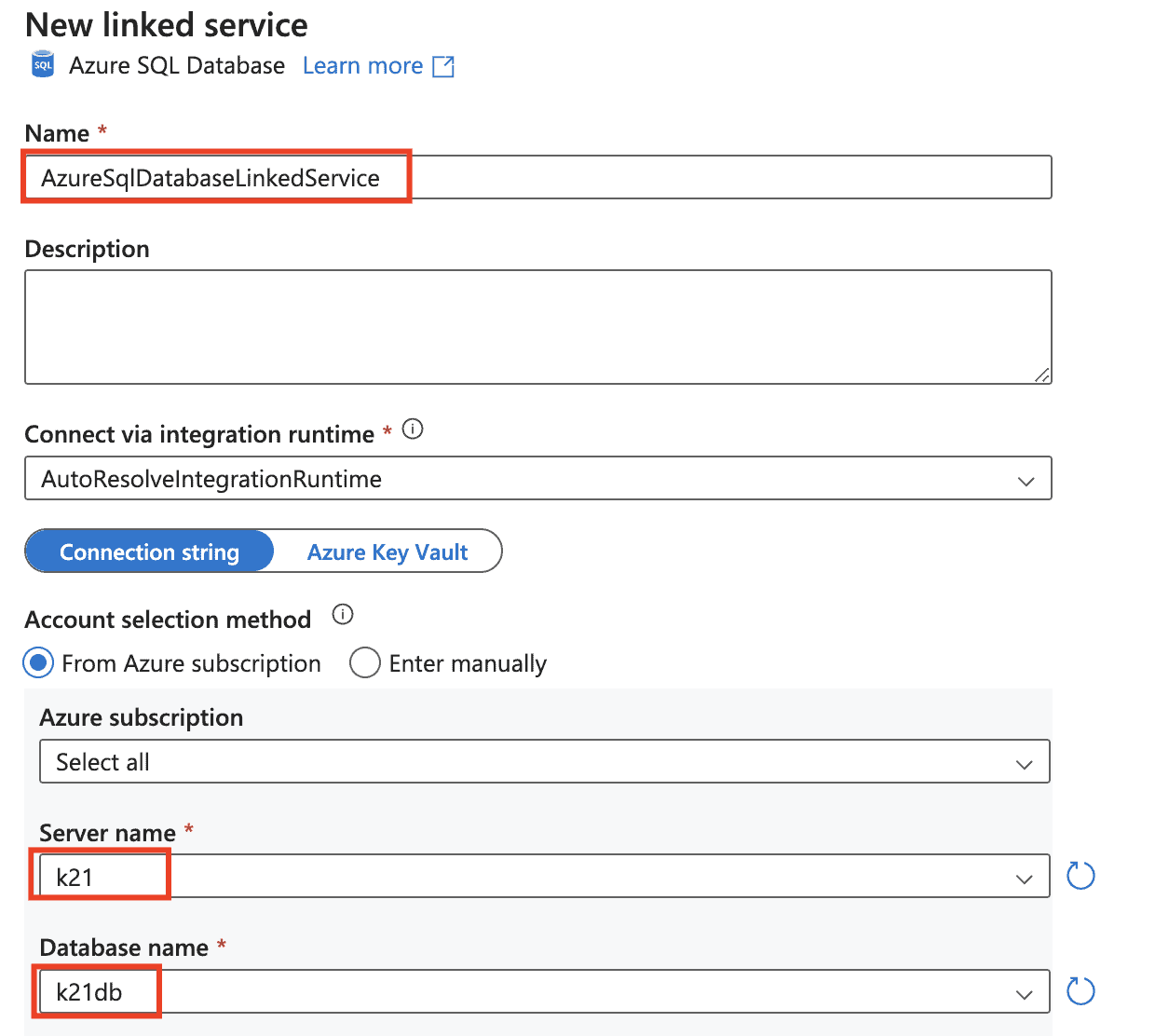Click the Azure SQL Database icon
This screenshot has height=1036, width=1155.
coord(43,65)
